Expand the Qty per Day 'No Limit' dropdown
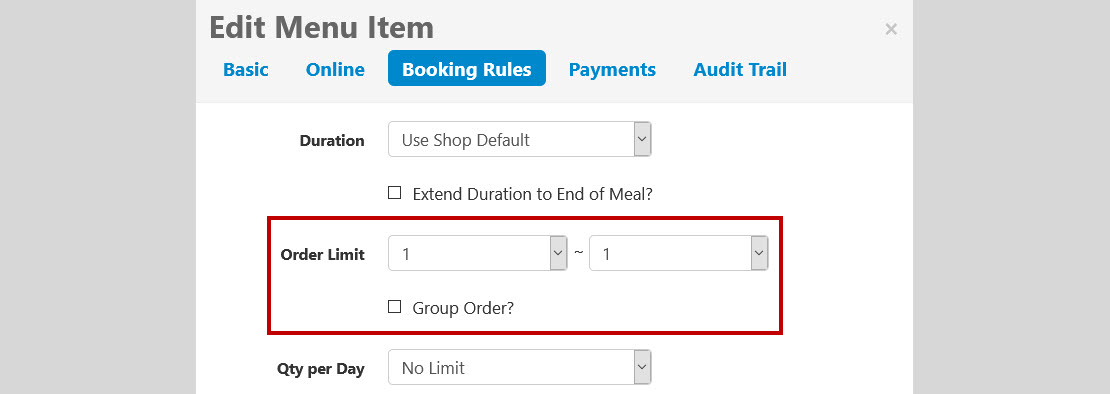Viewport: 1110px width, 394px height. [519, 367]
